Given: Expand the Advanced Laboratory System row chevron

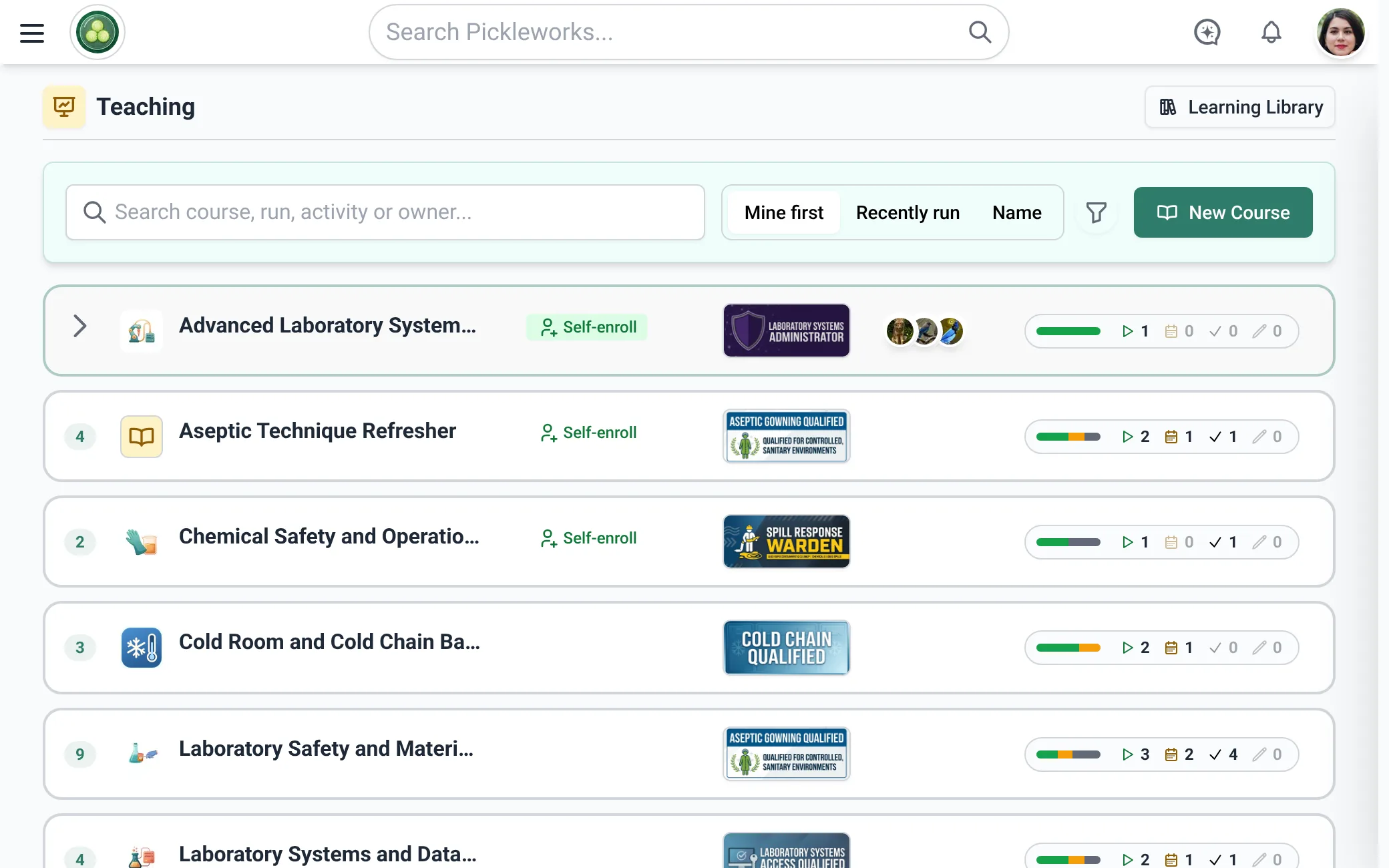Looking at the screenshot, I should pyautogui.click(x=79, y=326).
